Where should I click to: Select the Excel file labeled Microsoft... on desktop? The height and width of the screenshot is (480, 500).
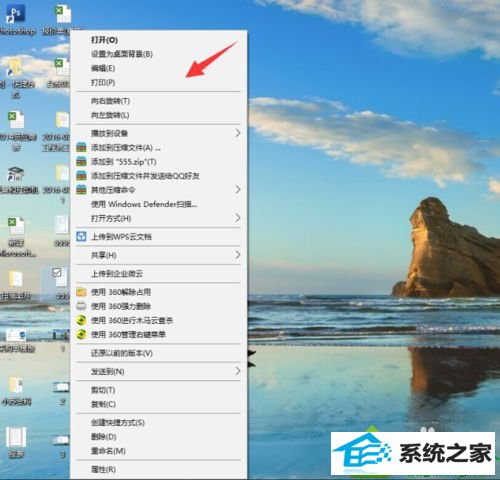(x=16, y=226)
